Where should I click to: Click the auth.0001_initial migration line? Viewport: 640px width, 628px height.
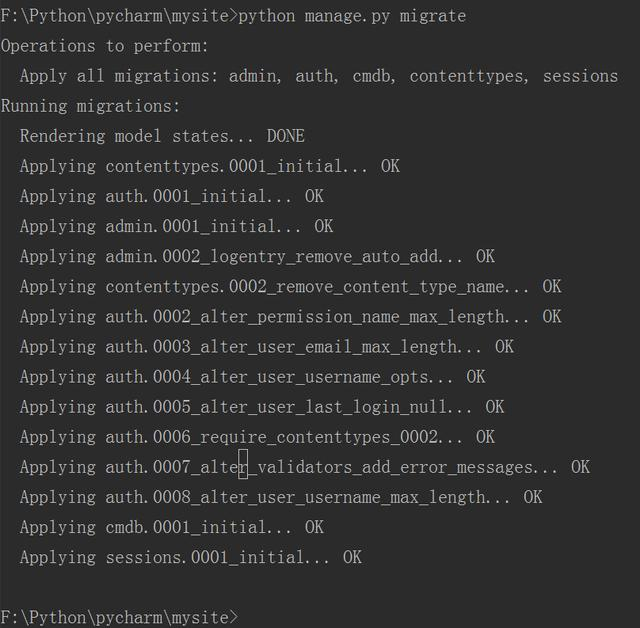pos(171,197)
